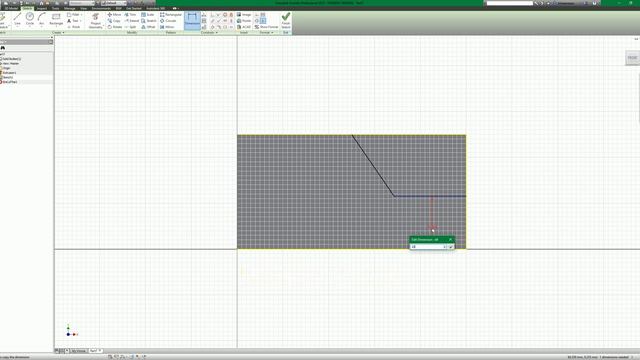The height and width of the screenshot is (360, 640).
Task: Select the Split tool
Action: pyautogui.click(x=130, y=27)
